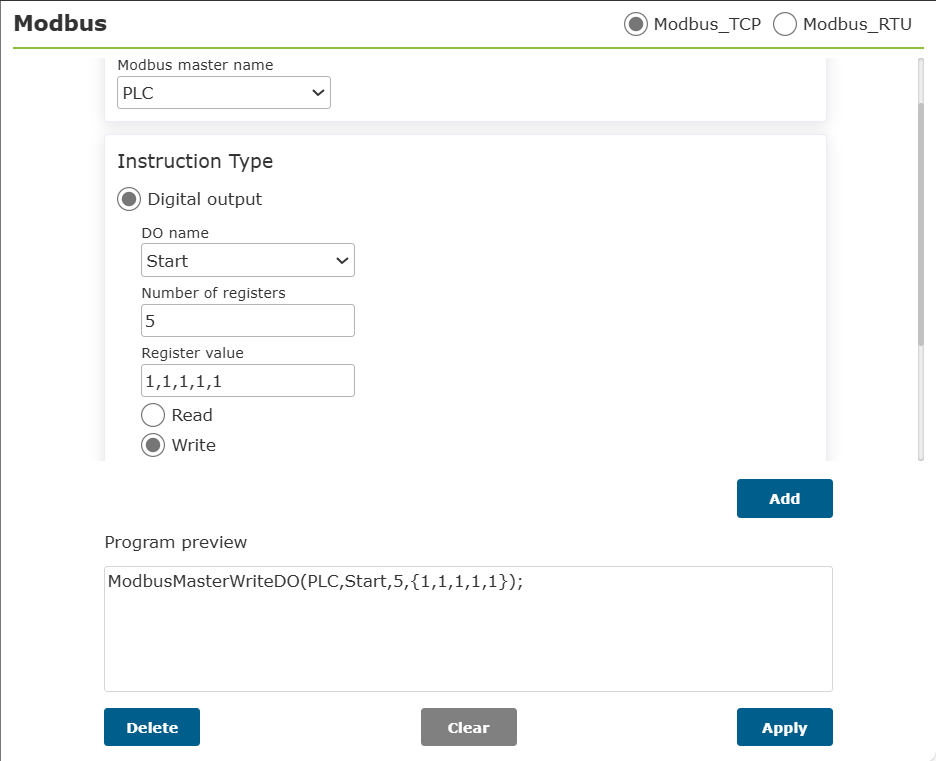Click the chevron arrow of the PLC combo box

click(318, 93)
